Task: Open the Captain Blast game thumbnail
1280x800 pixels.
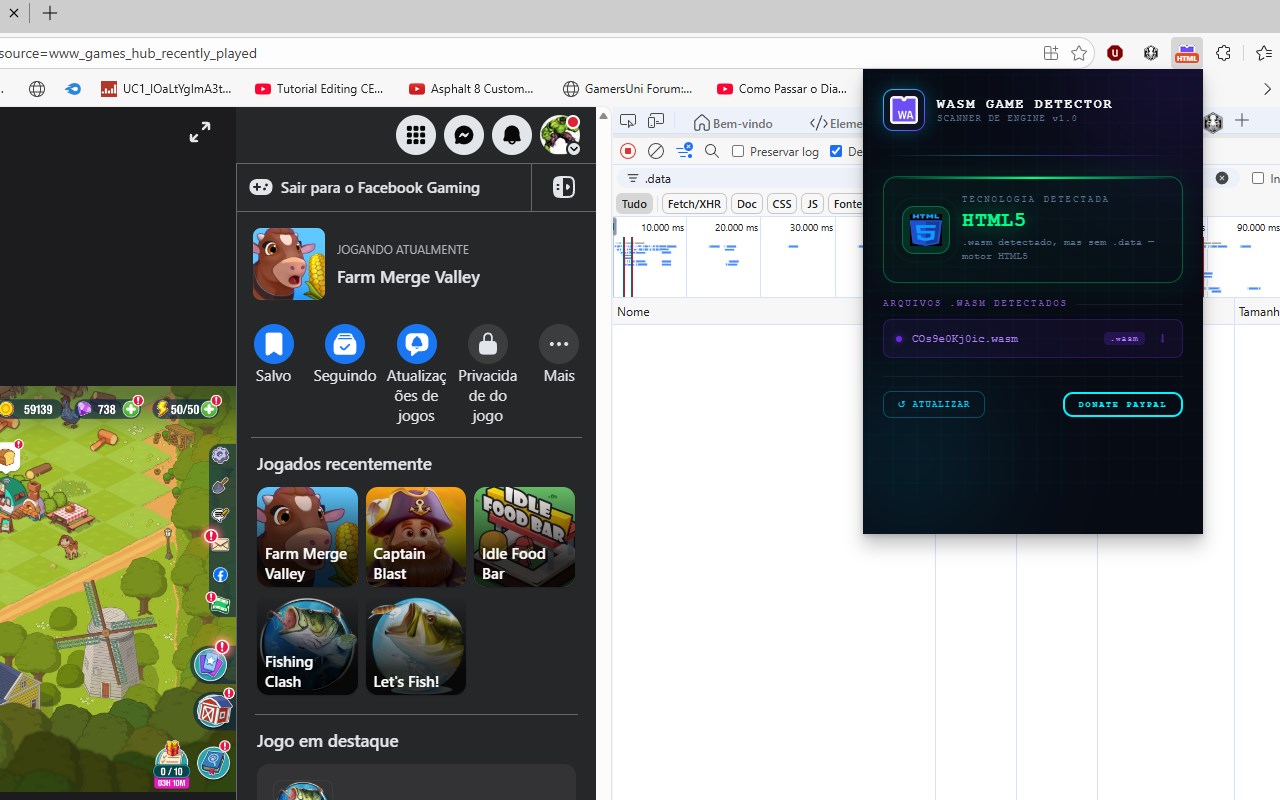Action: [x=416, y=537]
